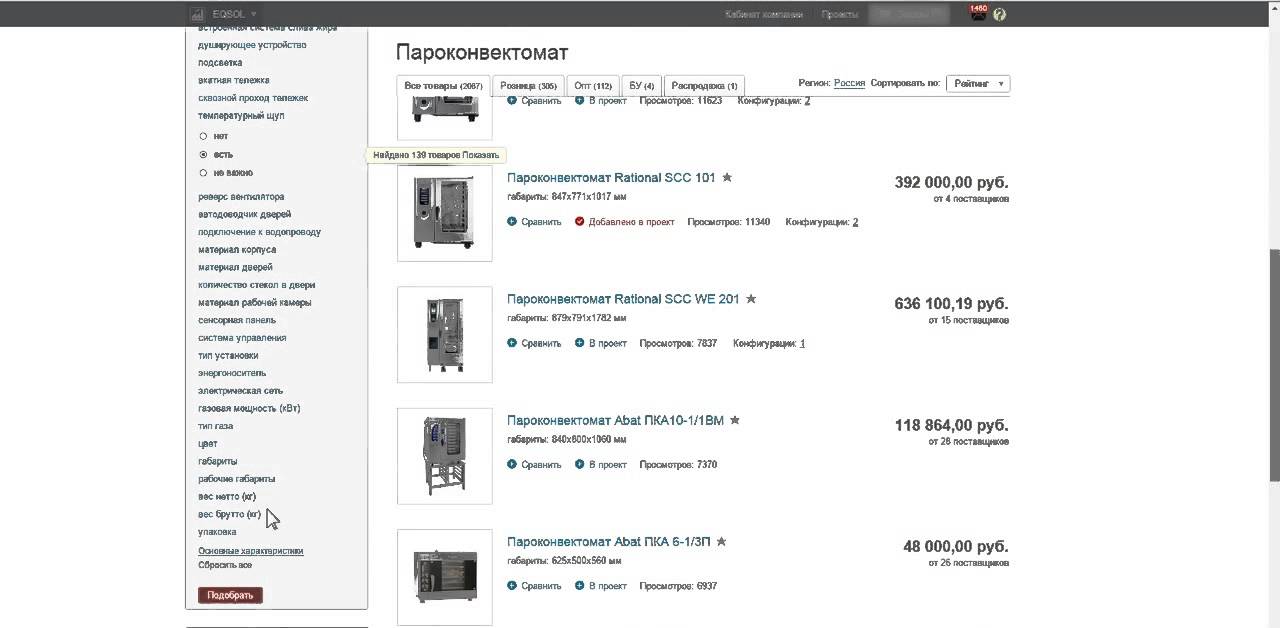
Task: Switch to the 'Опт (112)' tab
Action: (x=593, y=86)
